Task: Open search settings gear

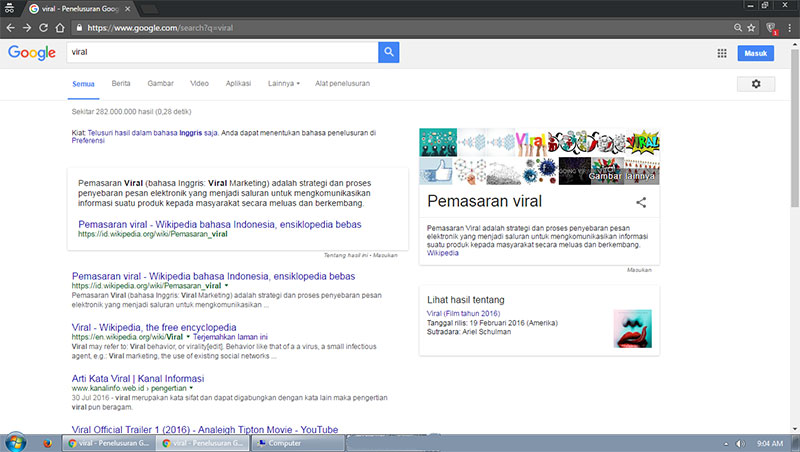Action: pyautogui.click(x=756, y=84)
